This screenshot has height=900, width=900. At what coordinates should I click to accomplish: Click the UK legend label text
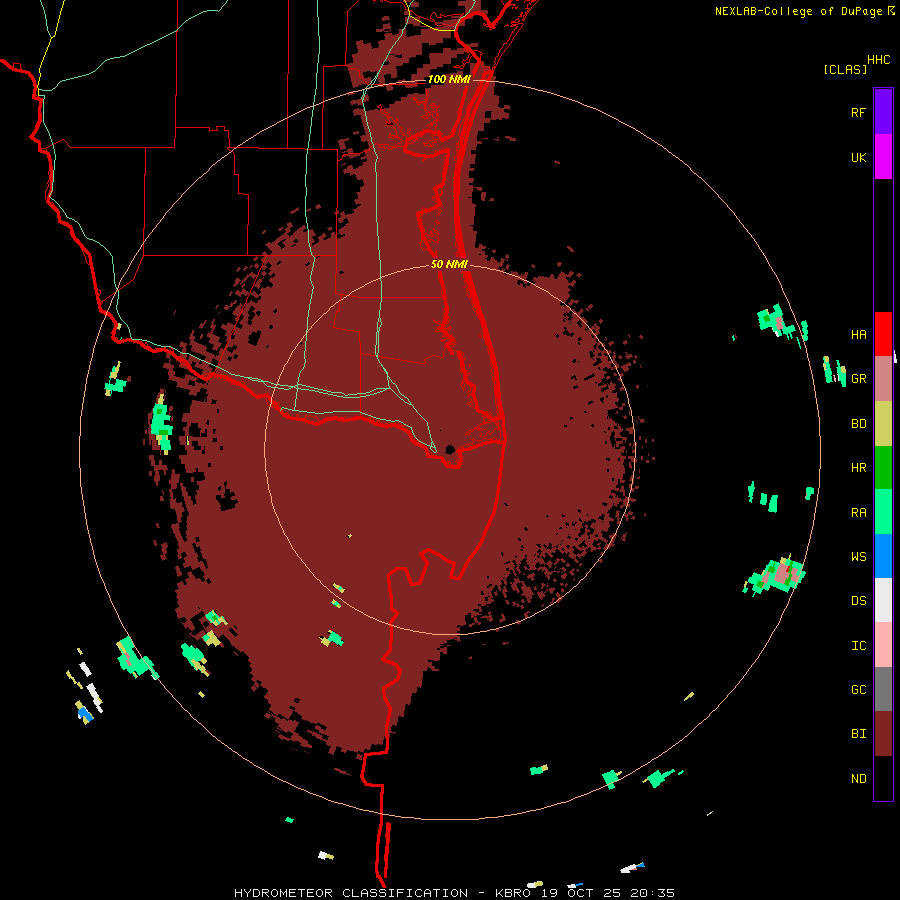click(858, 157)
